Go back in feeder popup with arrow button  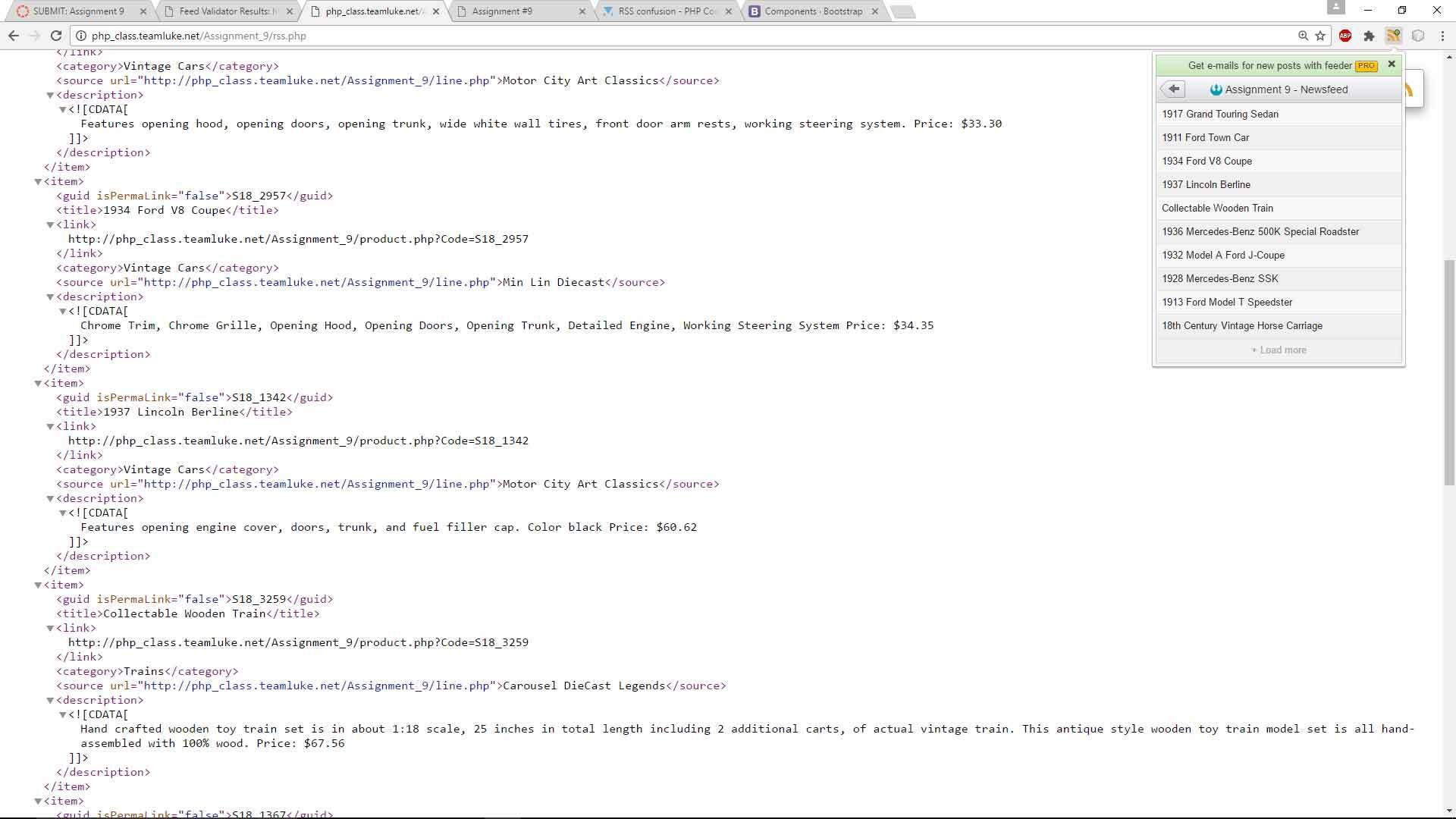[x=1173, y=89]
